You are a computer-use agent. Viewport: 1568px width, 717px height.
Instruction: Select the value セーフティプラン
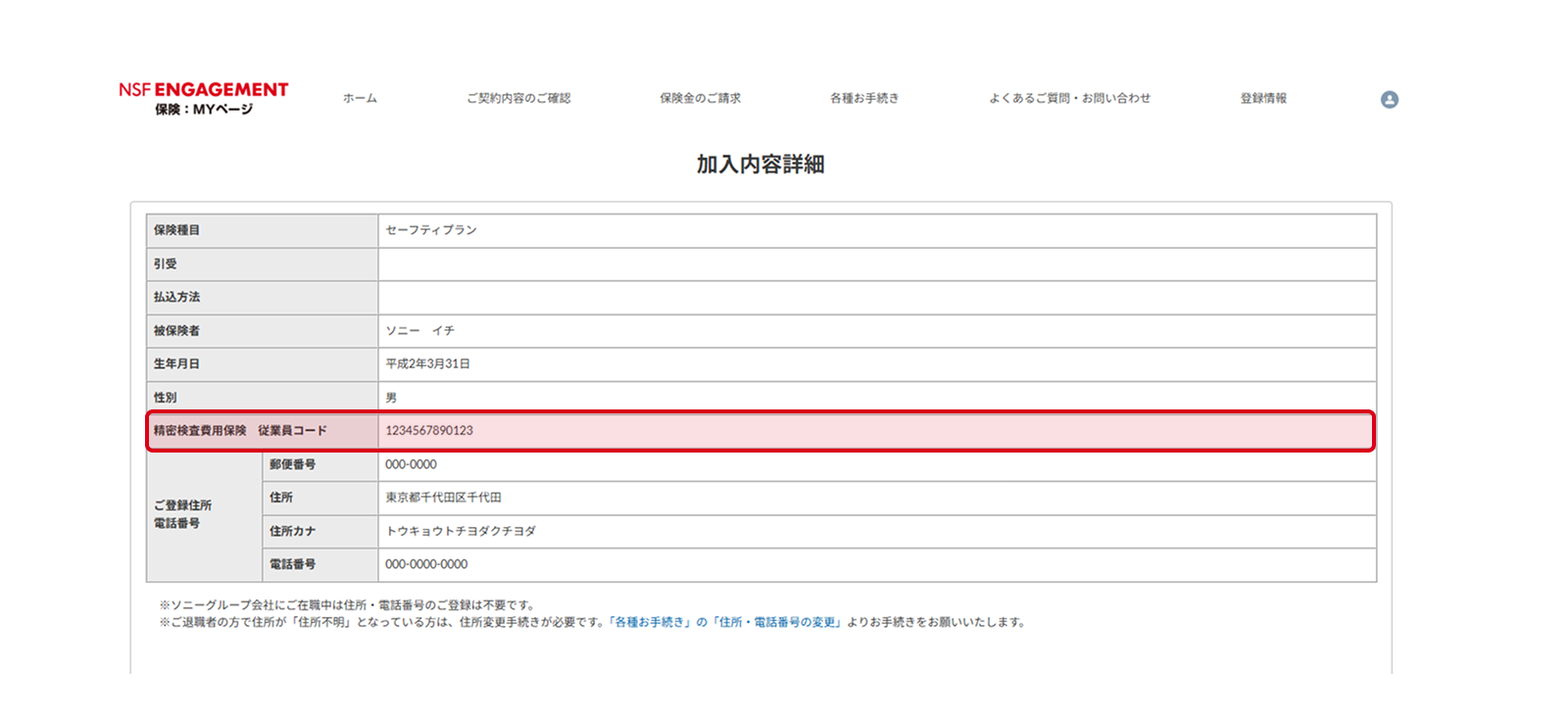(x=431, y=230)
